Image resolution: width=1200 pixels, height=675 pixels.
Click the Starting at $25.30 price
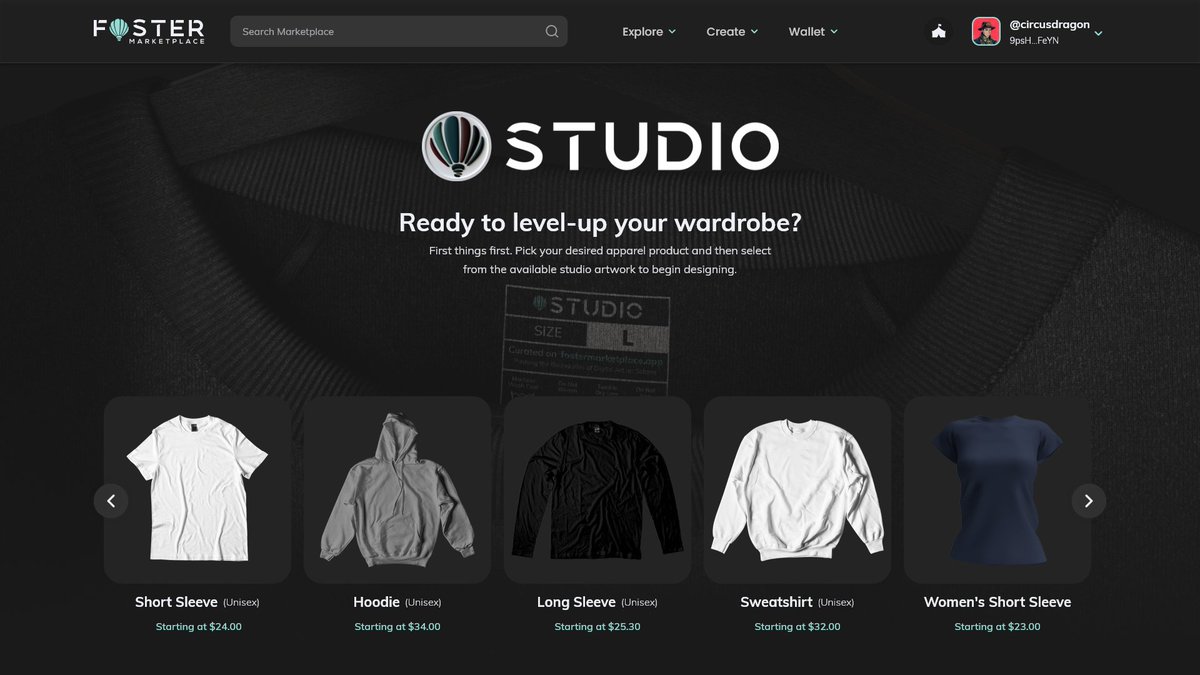tap(597, 627)
